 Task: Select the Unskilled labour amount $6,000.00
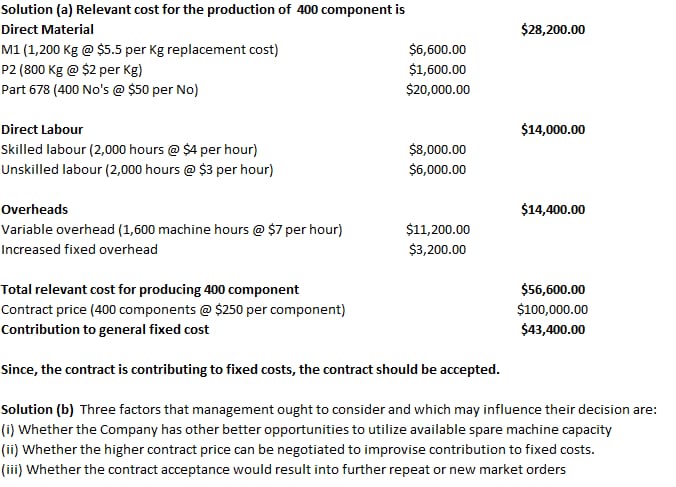point(437,170)
